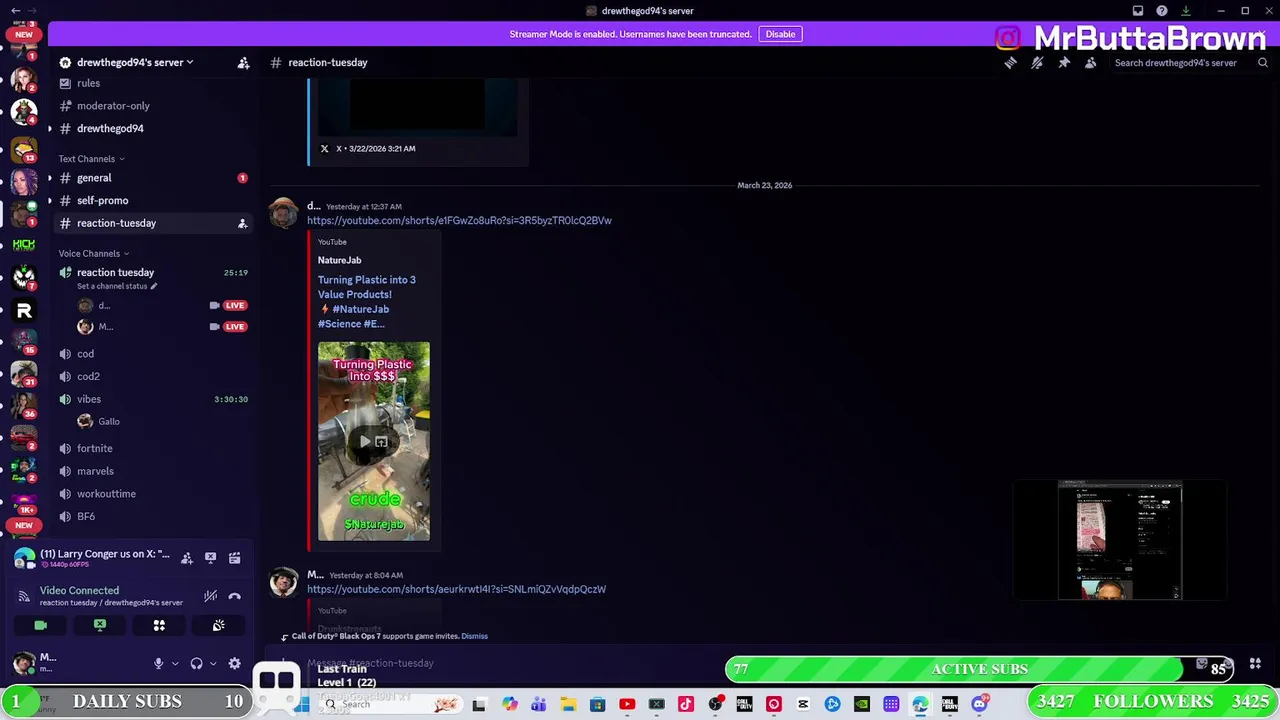Image resolution: width=1280 pixels, height=720 pixels.
Task: Open the Kick server icon in sidebar
Action: pos(24,245)
